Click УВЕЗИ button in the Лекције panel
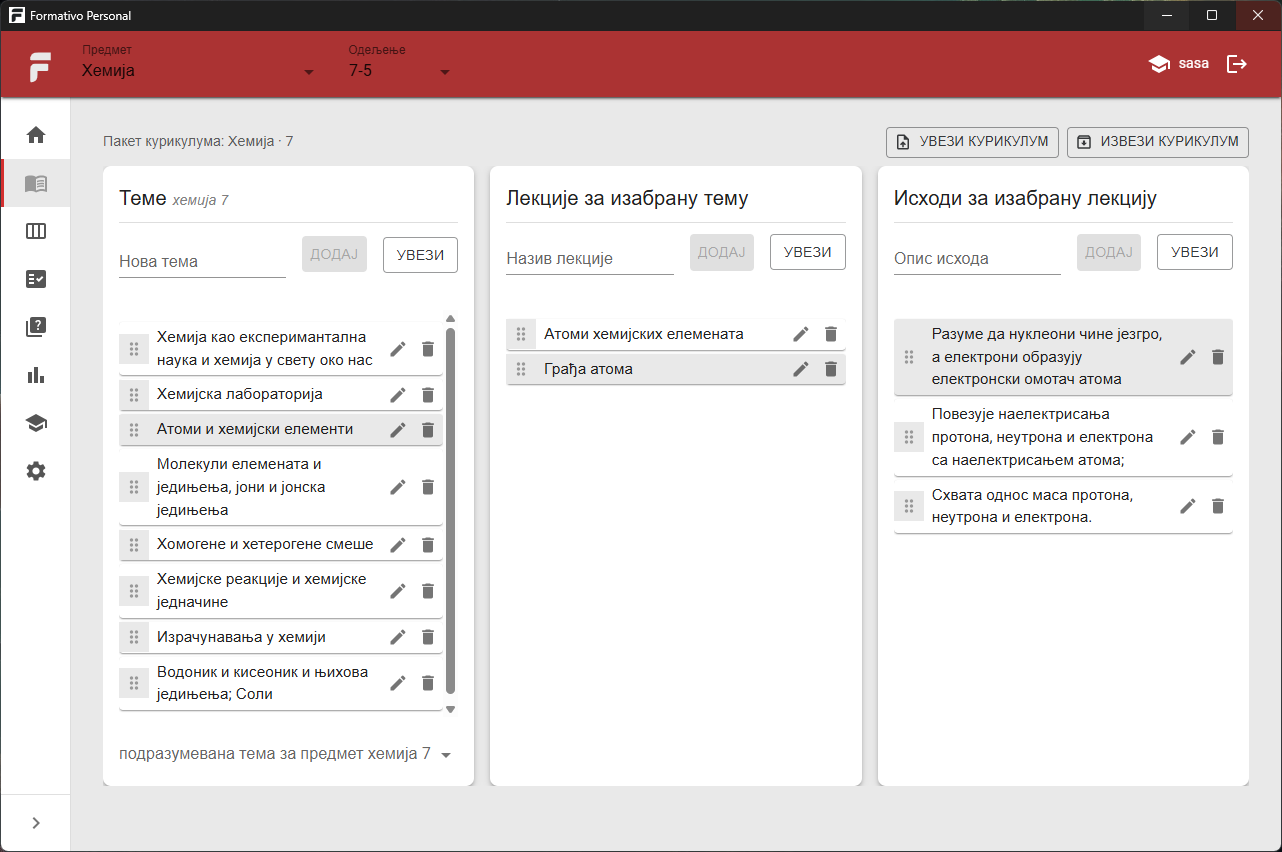This screenshot has height=852, width=1282. coord(807,252)
